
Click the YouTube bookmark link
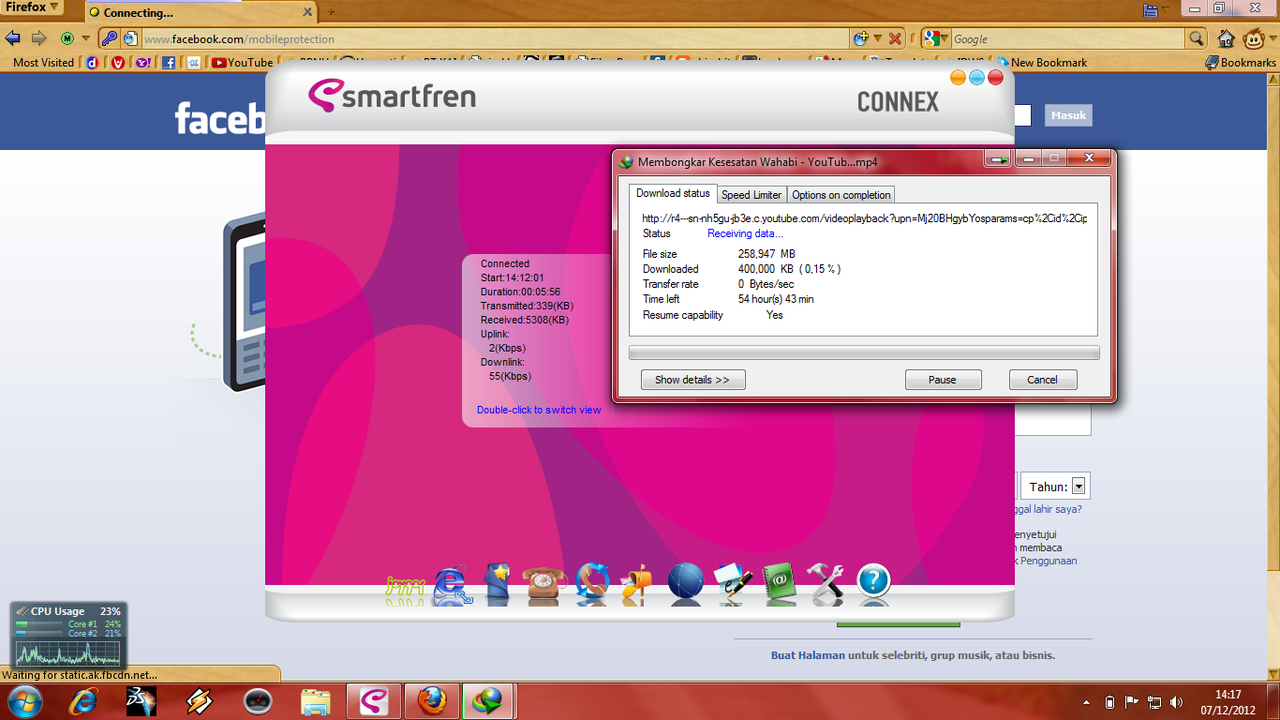click(243, 62)
